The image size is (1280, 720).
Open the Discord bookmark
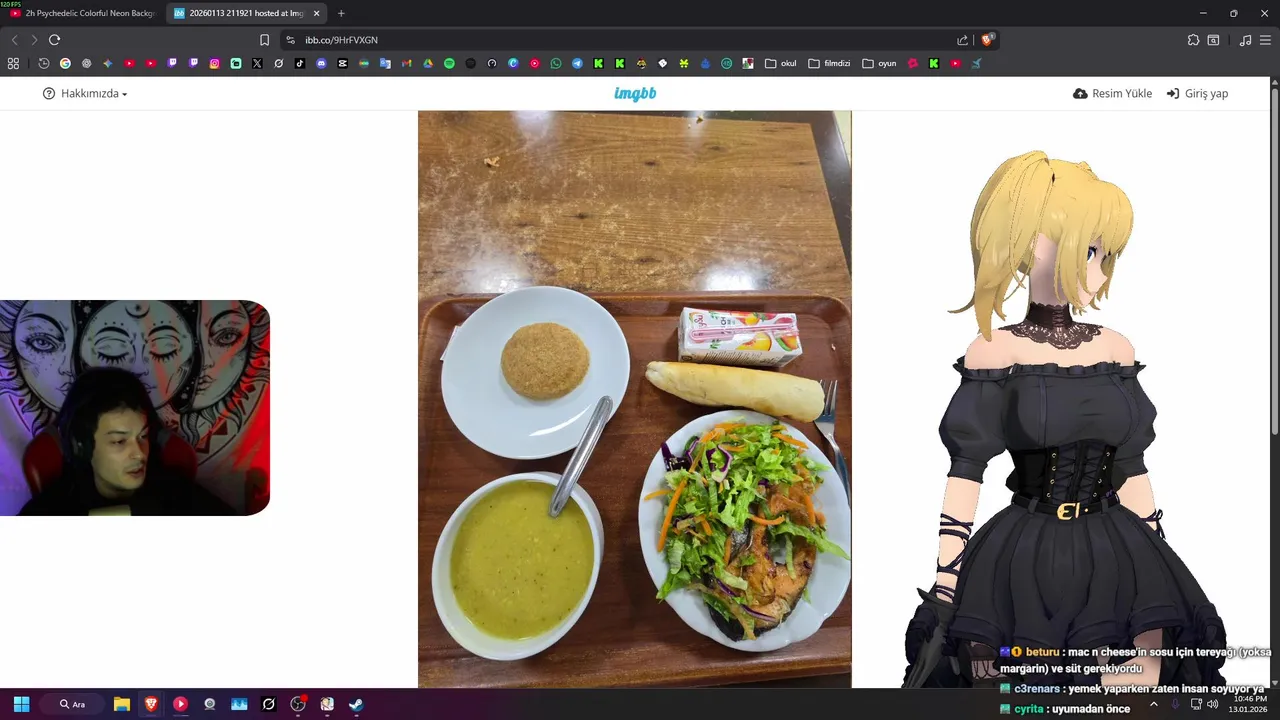321,63
